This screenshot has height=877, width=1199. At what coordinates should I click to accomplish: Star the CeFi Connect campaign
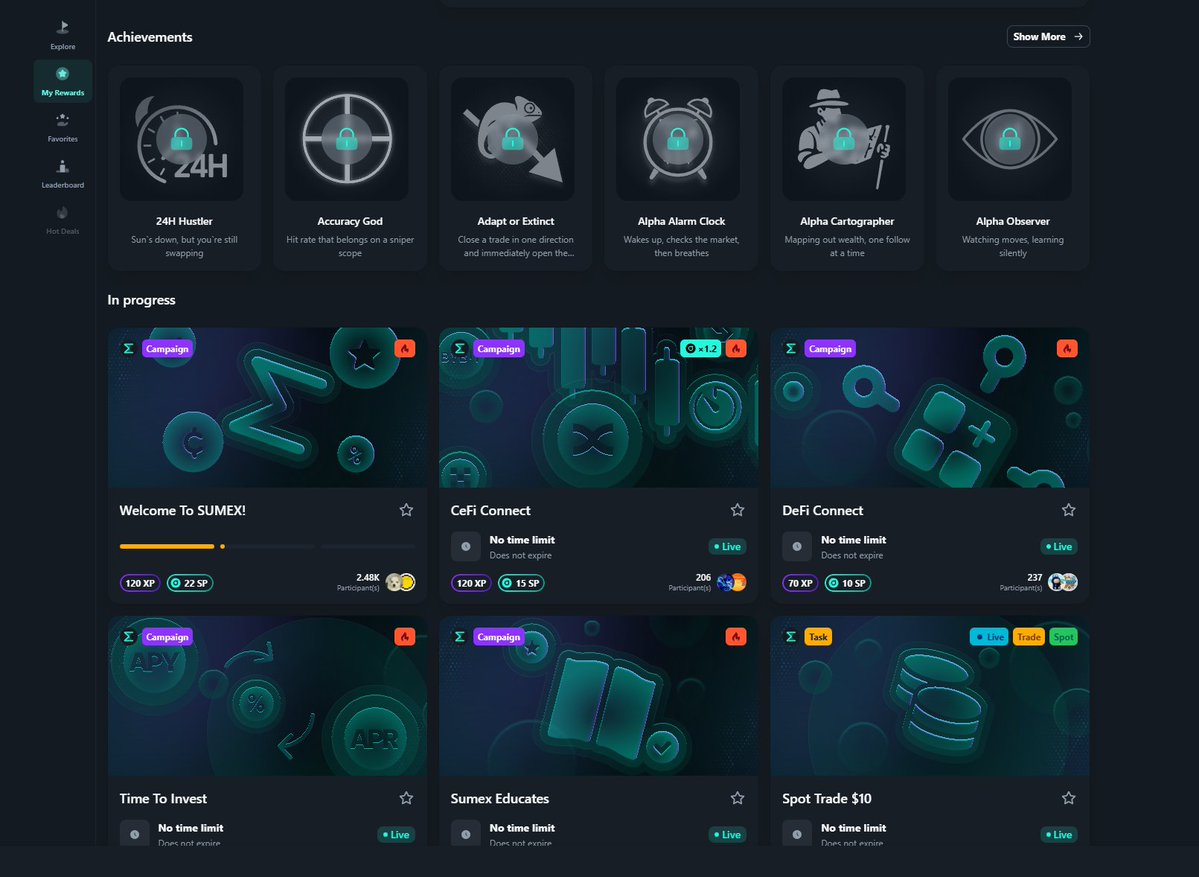[737, 510]
